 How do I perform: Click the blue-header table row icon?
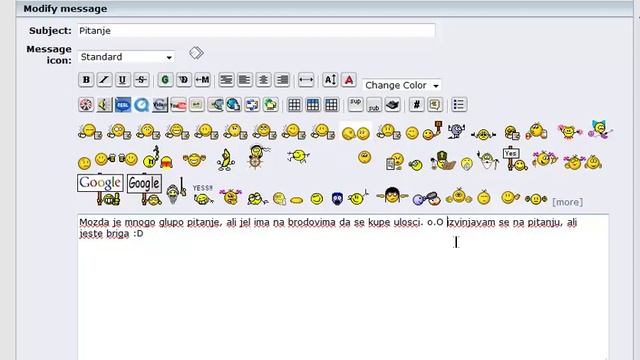(313, 105)
